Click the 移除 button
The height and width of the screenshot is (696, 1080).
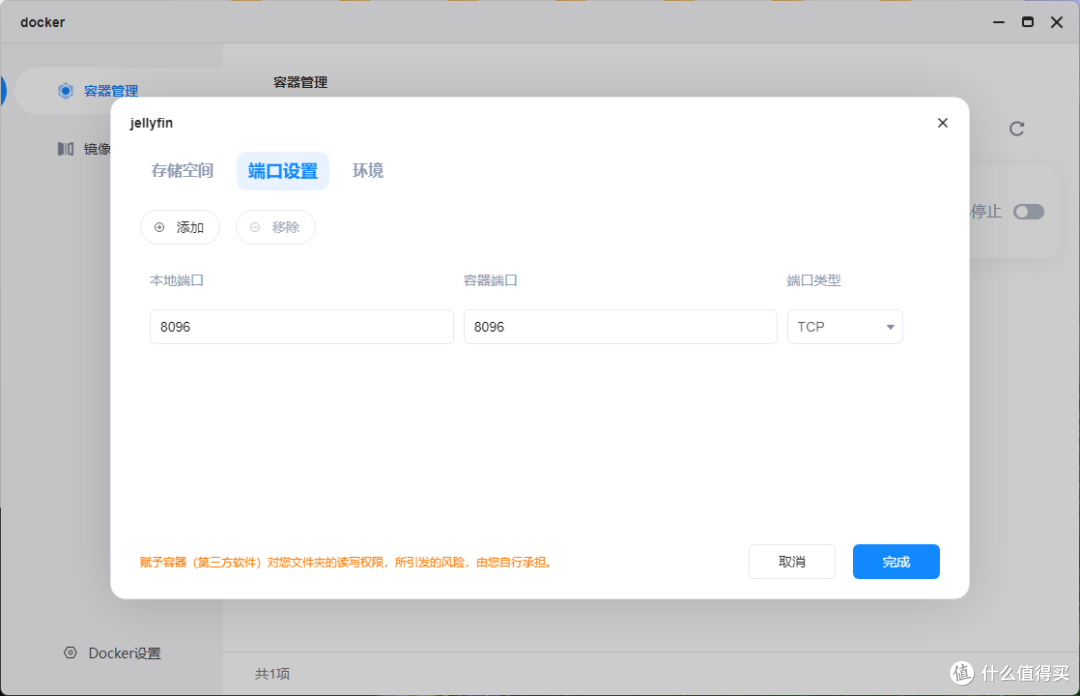click(276, 227)
